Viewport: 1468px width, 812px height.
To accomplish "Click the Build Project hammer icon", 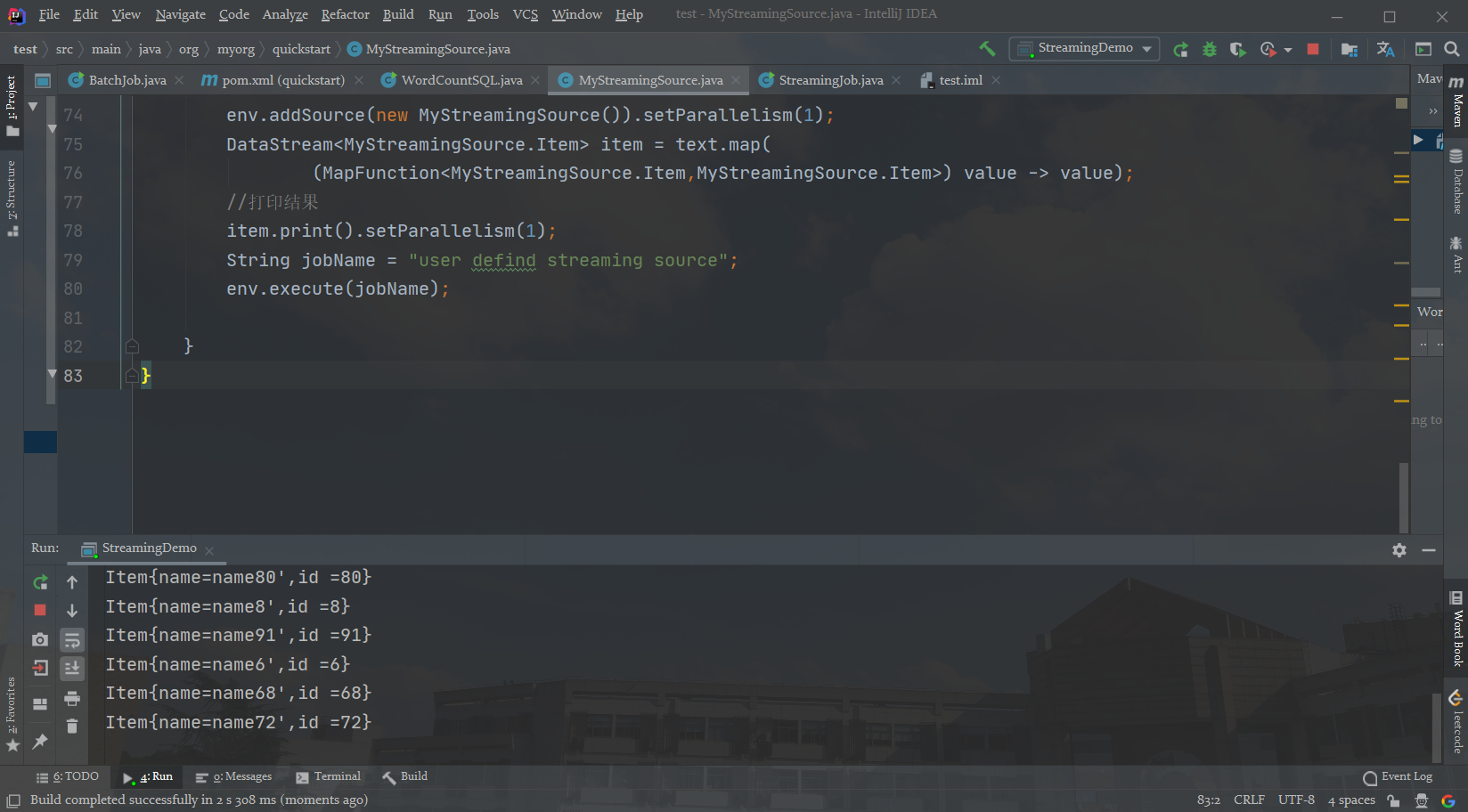I will 987,49.
